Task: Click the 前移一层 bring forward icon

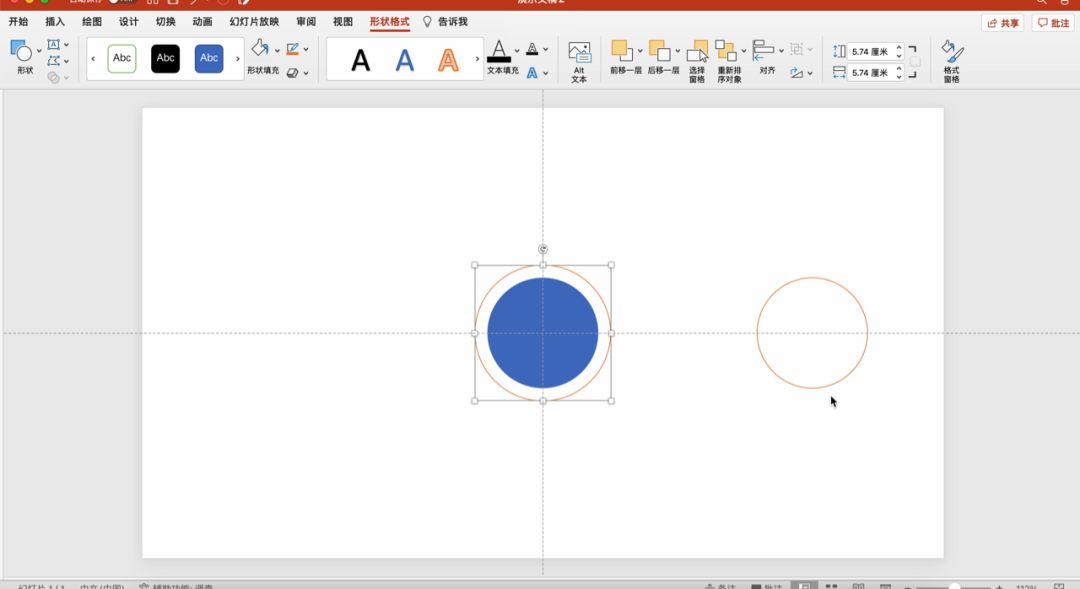Action: (x=621, y=50)
